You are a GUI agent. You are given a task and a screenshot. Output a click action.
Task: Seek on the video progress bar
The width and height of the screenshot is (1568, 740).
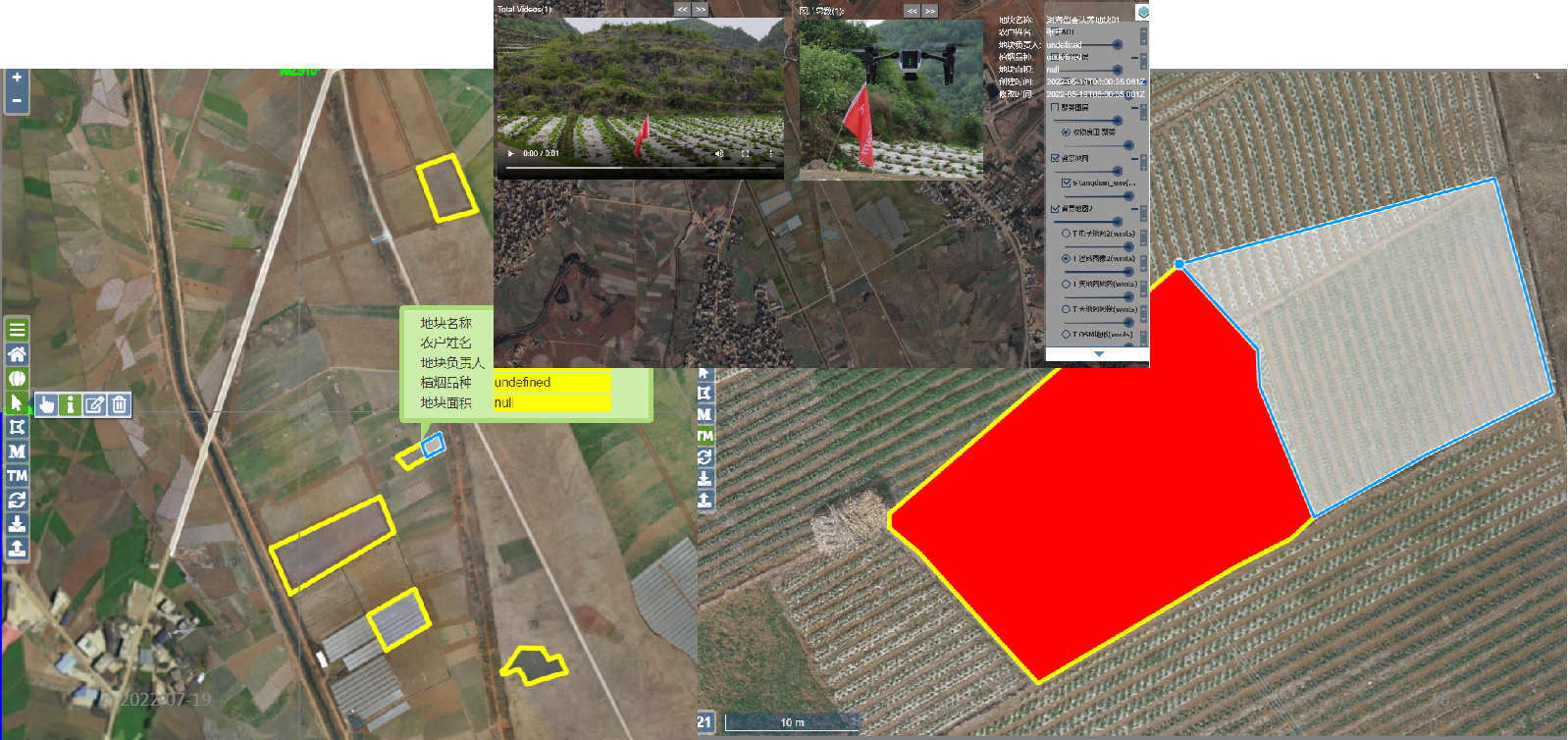[639, 168]
